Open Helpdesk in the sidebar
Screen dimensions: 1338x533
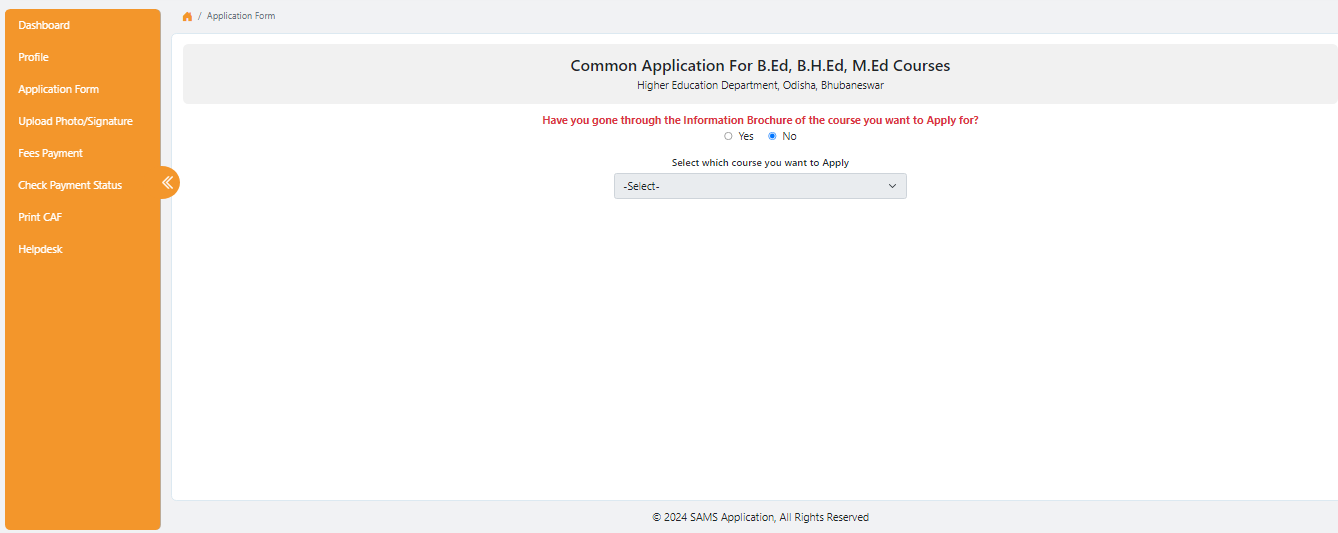coord(40,249)
